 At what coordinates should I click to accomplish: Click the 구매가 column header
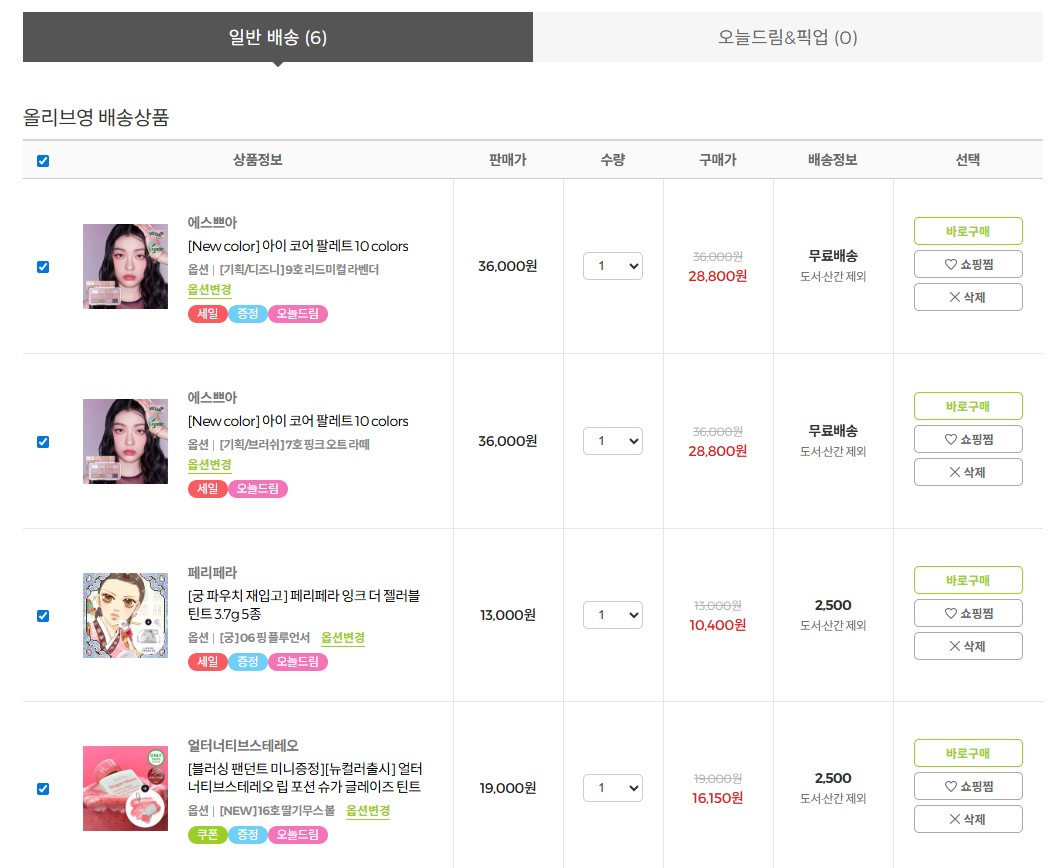[718, 160]
